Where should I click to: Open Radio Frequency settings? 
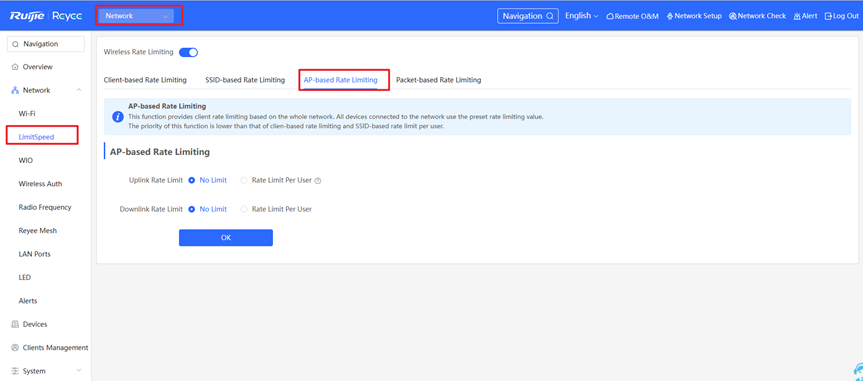pos(45,207)
